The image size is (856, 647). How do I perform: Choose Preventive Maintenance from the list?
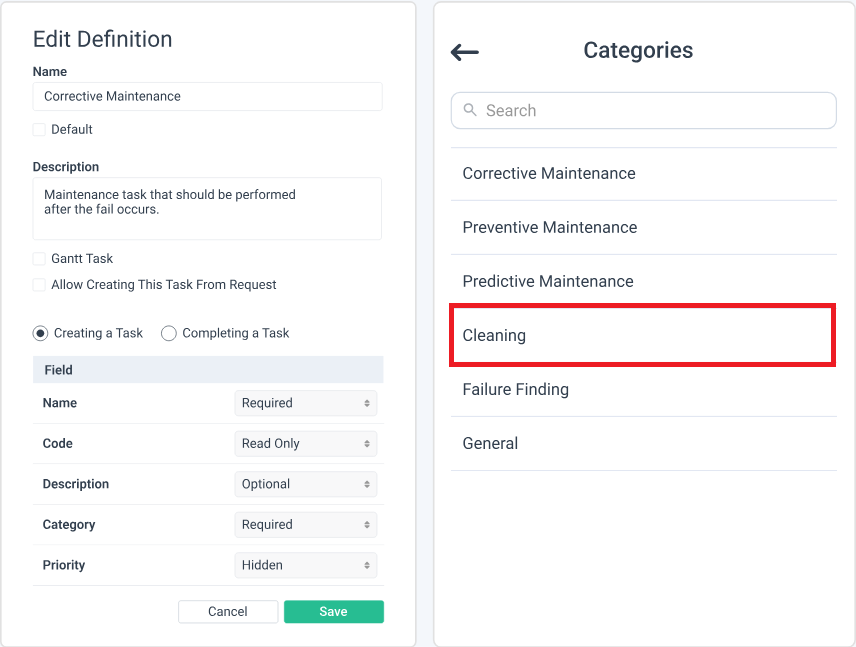pyautogui.click(x=549, y=228)
